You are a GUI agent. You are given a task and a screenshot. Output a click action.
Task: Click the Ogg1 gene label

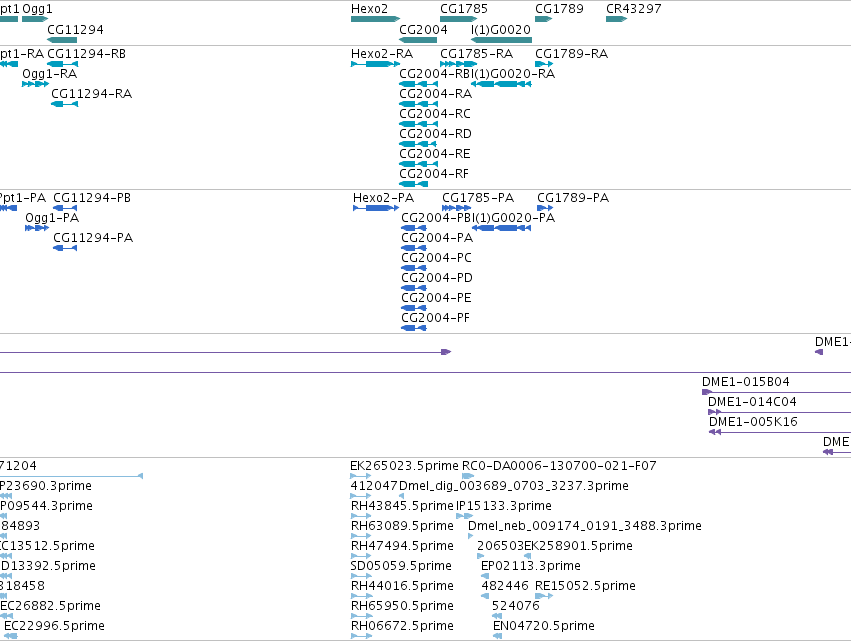tap(37, 9)
